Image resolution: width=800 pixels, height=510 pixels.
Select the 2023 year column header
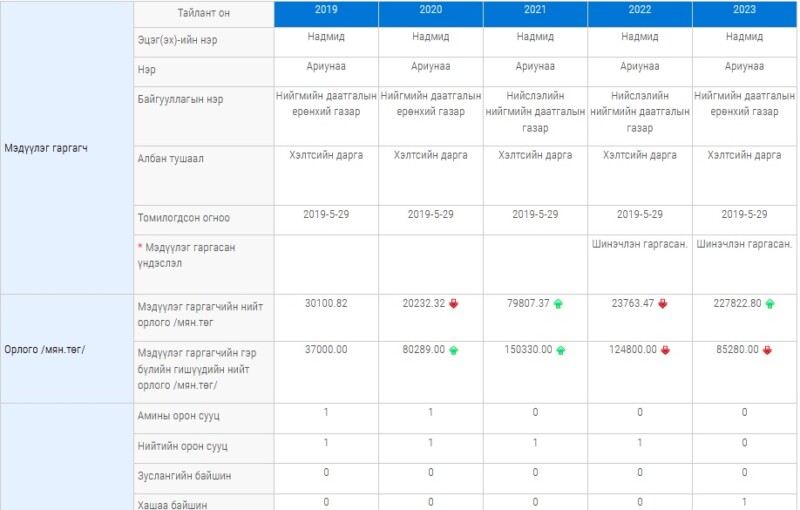tap(744, 13)
